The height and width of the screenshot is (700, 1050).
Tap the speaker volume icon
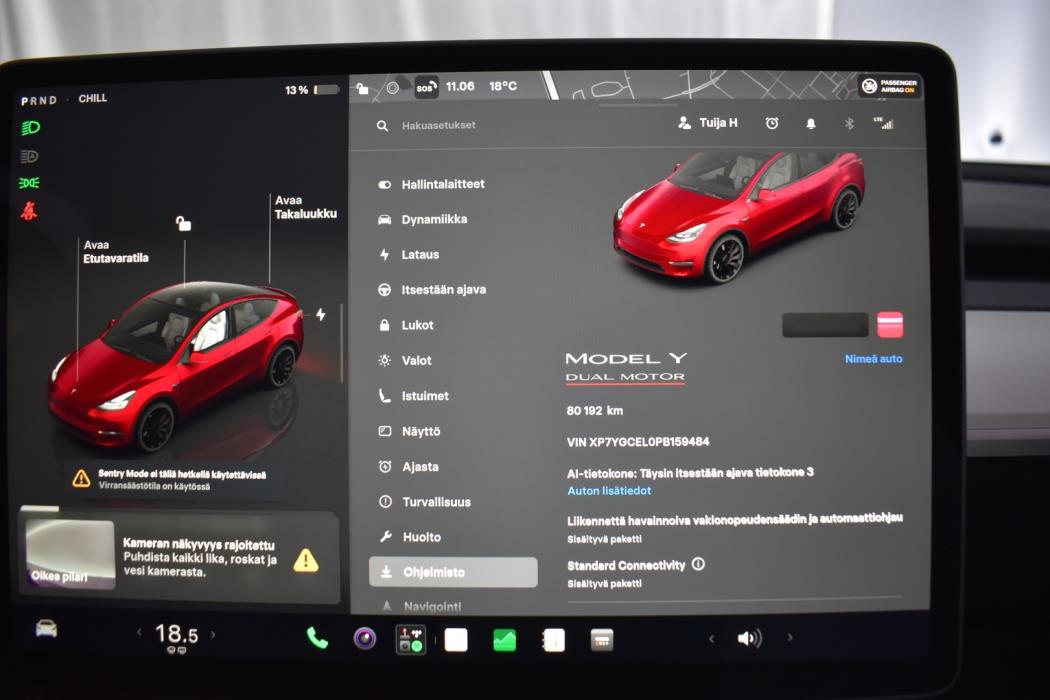point(749,638)
